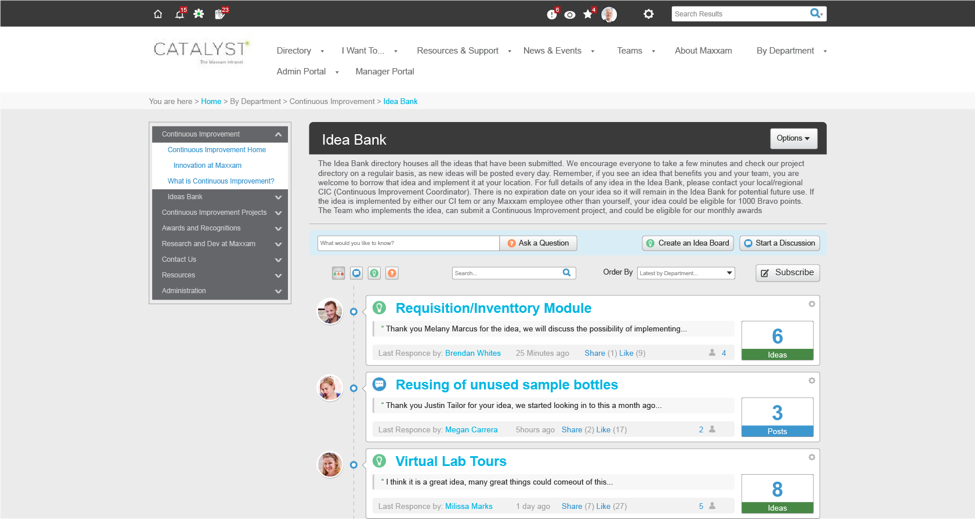Image resolution: width=975 pixels, height=519 pixels.
Task: Click the Catalyst logo
Action: [x=201, y=52]
